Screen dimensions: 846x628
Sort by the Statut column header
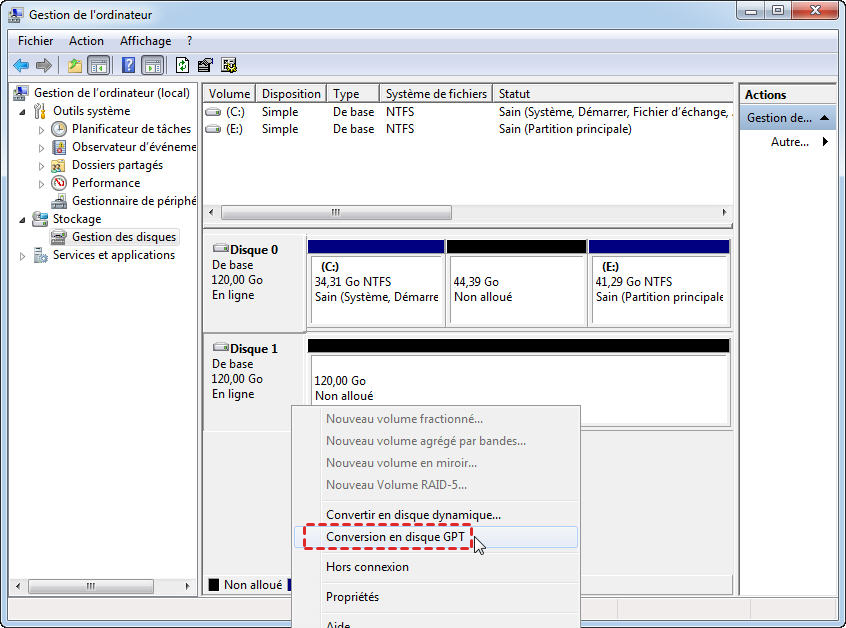click(613, 94)
